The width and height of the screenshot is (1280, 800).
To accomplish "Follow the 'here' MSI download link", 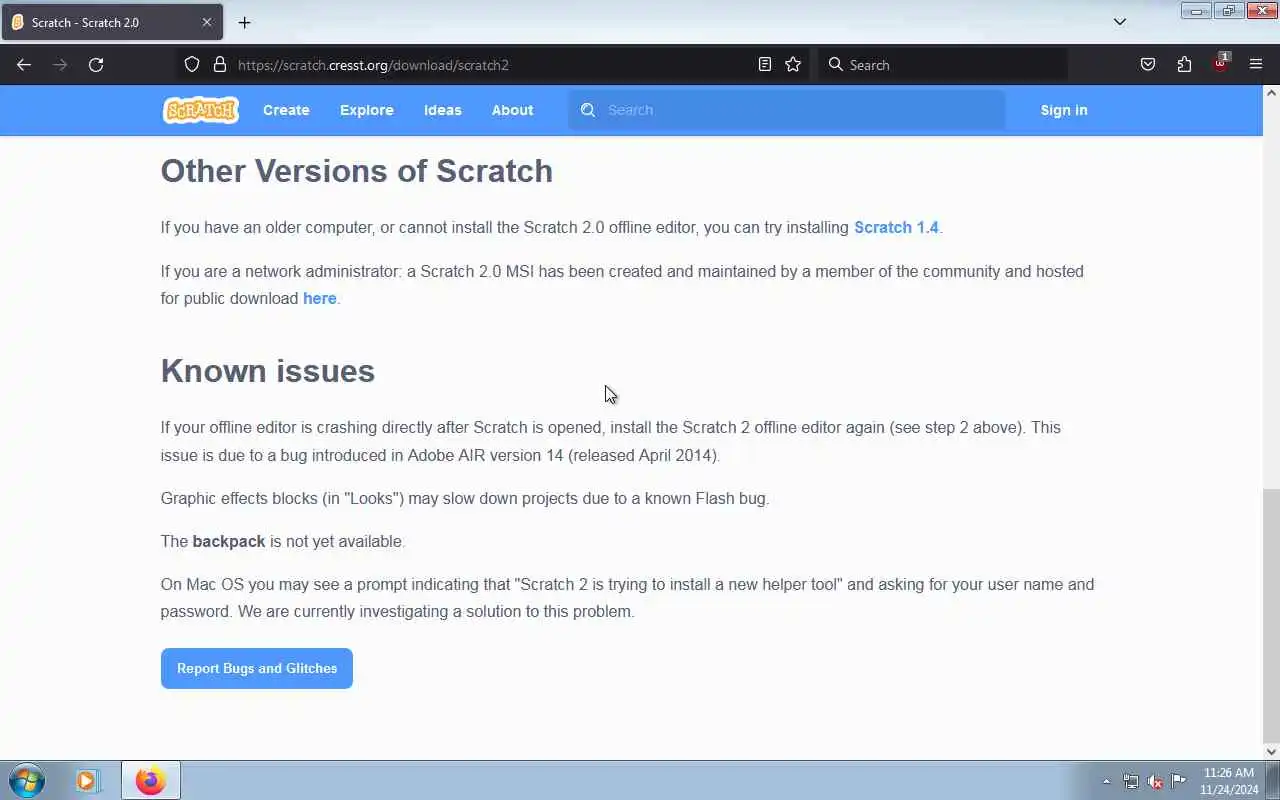I will [320, 298].
